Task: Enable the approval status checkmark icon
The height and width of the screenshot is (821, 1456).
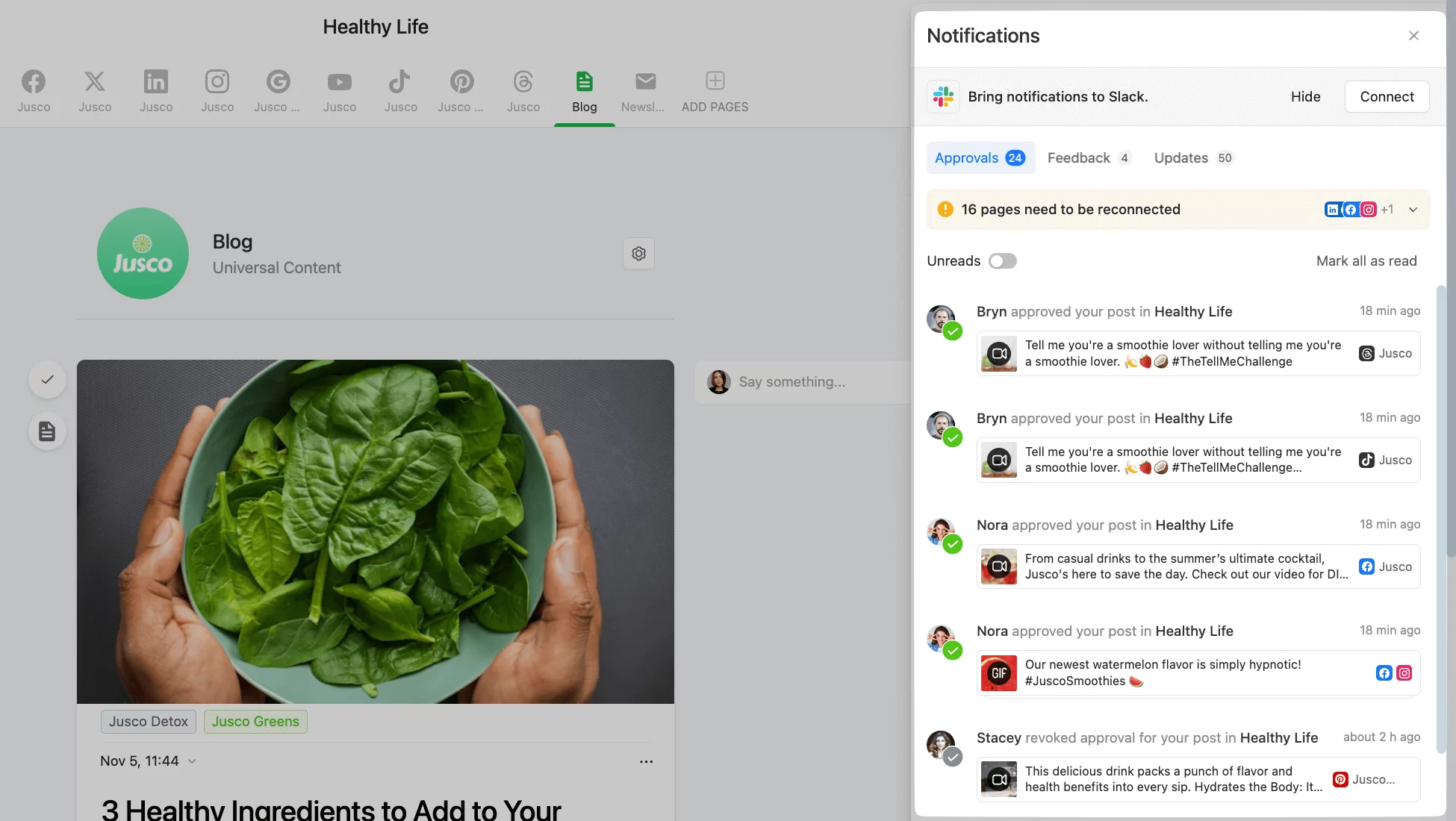Action: pos(47,379)
